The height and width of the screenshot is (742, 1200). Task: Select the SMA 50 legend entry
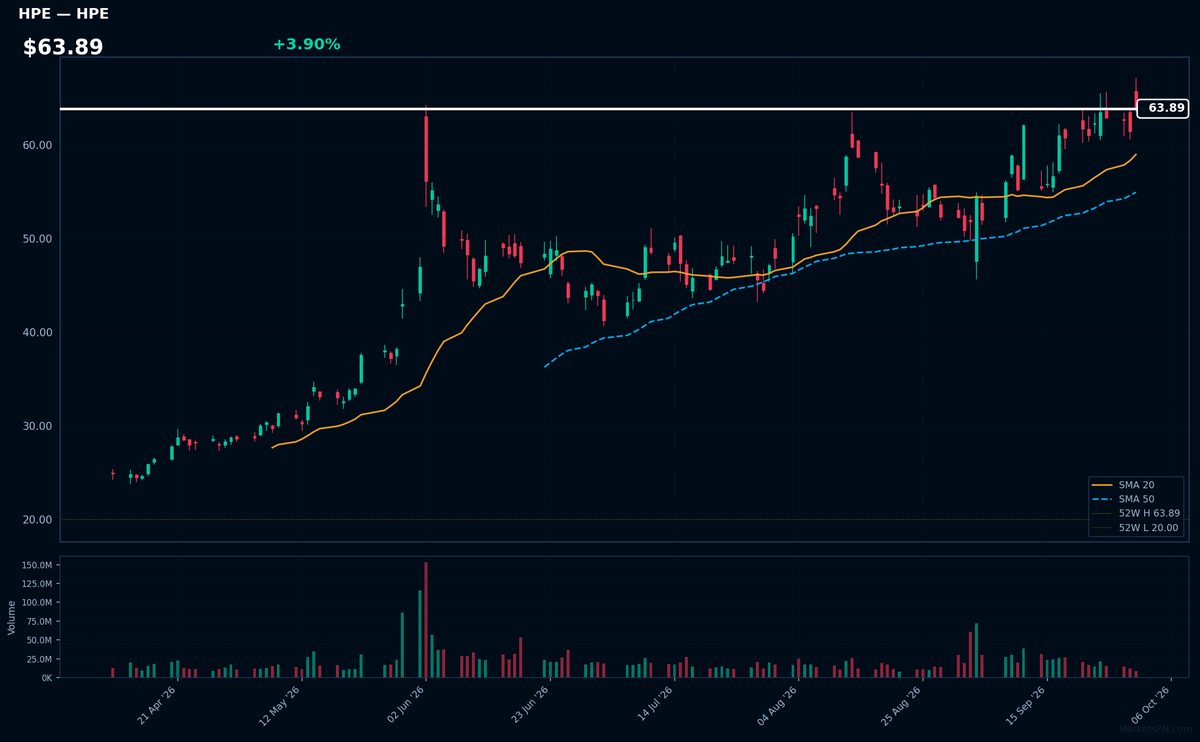(1136, 499)
